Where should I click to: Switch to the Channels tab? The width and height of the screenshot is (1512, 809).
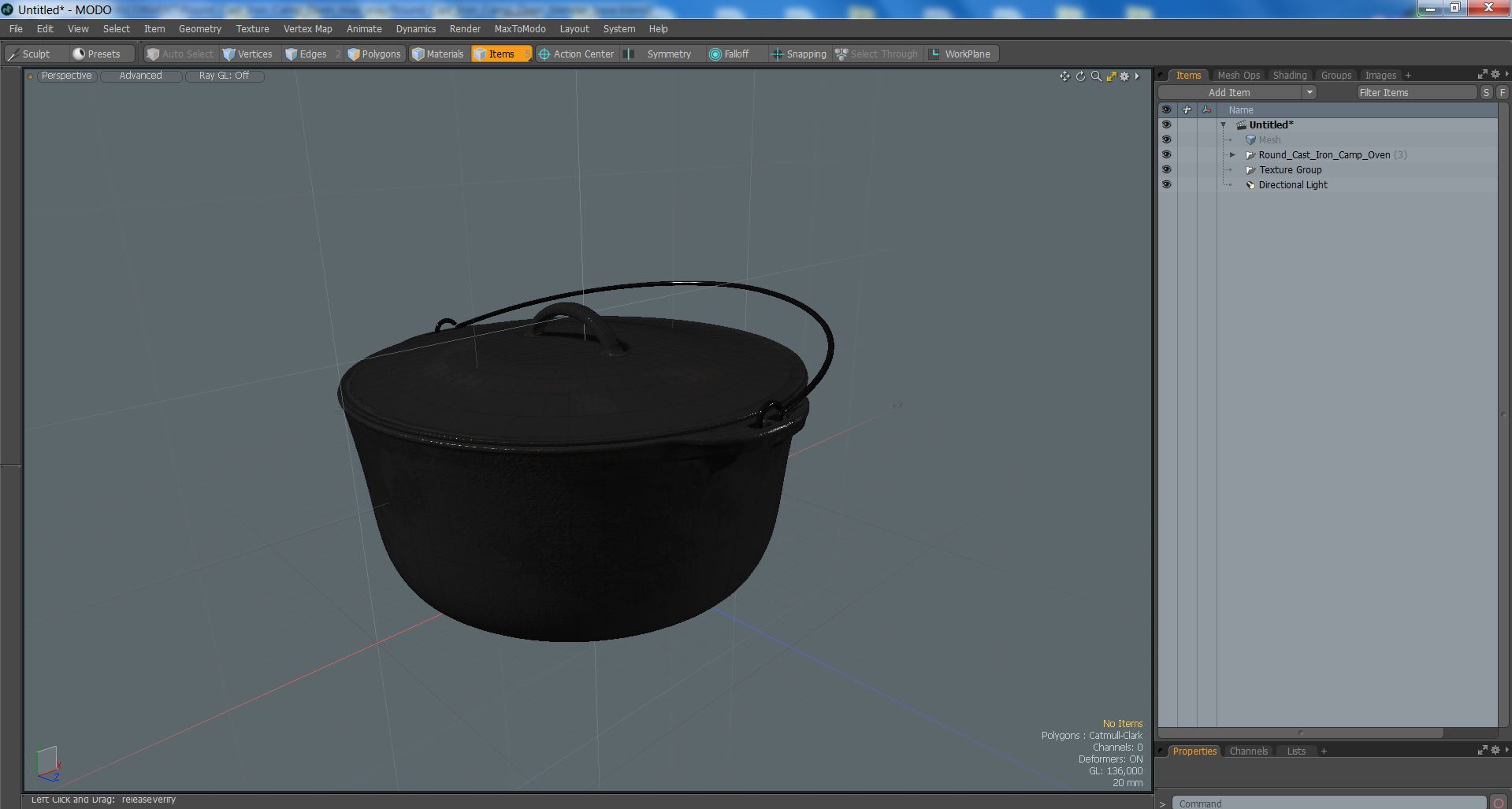1248,751
